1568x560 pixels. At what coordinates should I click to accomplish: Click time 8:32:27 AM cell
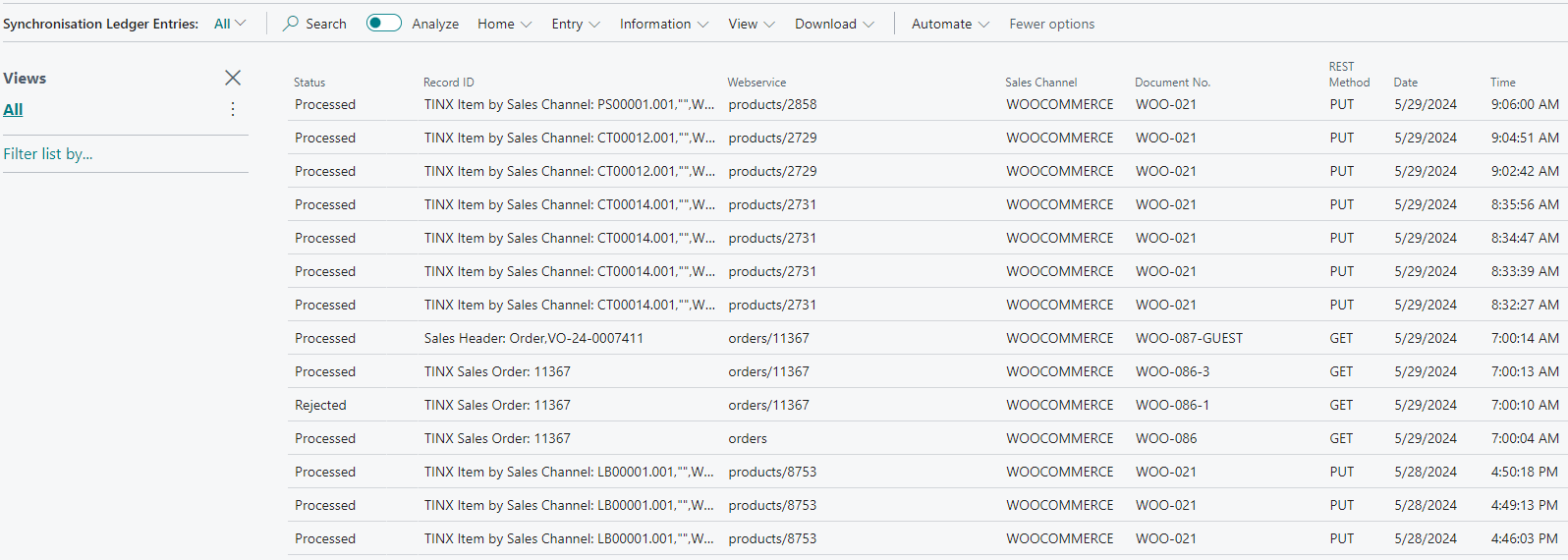pyautogui.click(x=1525, y=305)
